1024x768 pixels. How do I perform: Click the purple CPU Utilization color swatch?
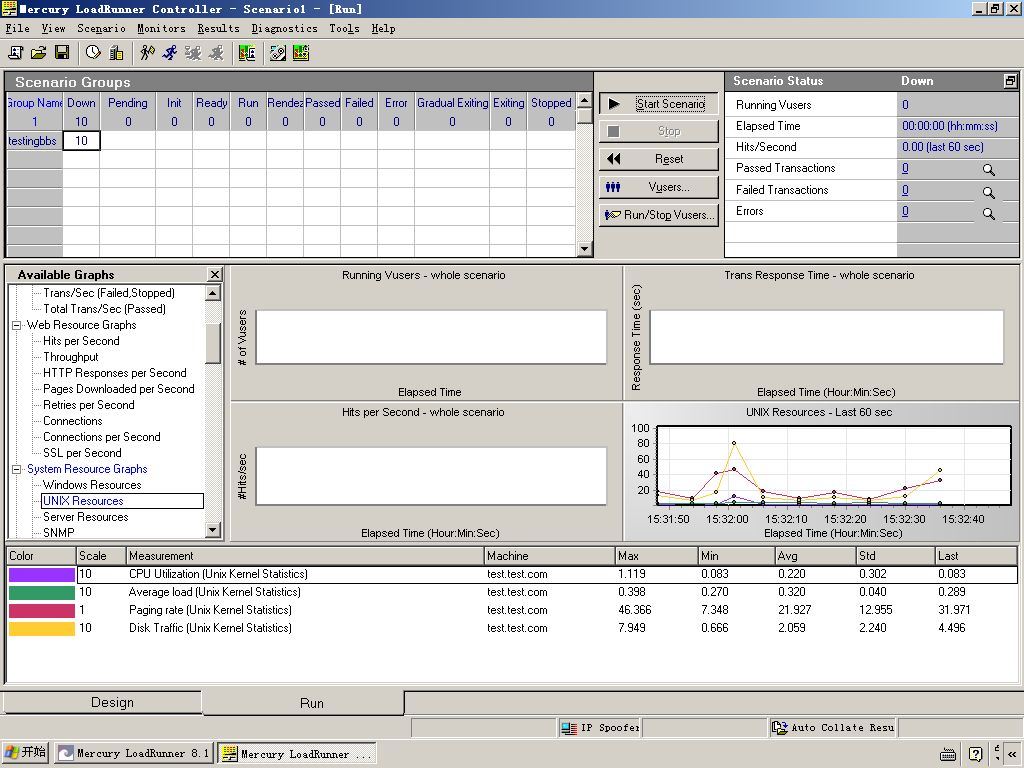pyautogui.click(x=42, y=575)
